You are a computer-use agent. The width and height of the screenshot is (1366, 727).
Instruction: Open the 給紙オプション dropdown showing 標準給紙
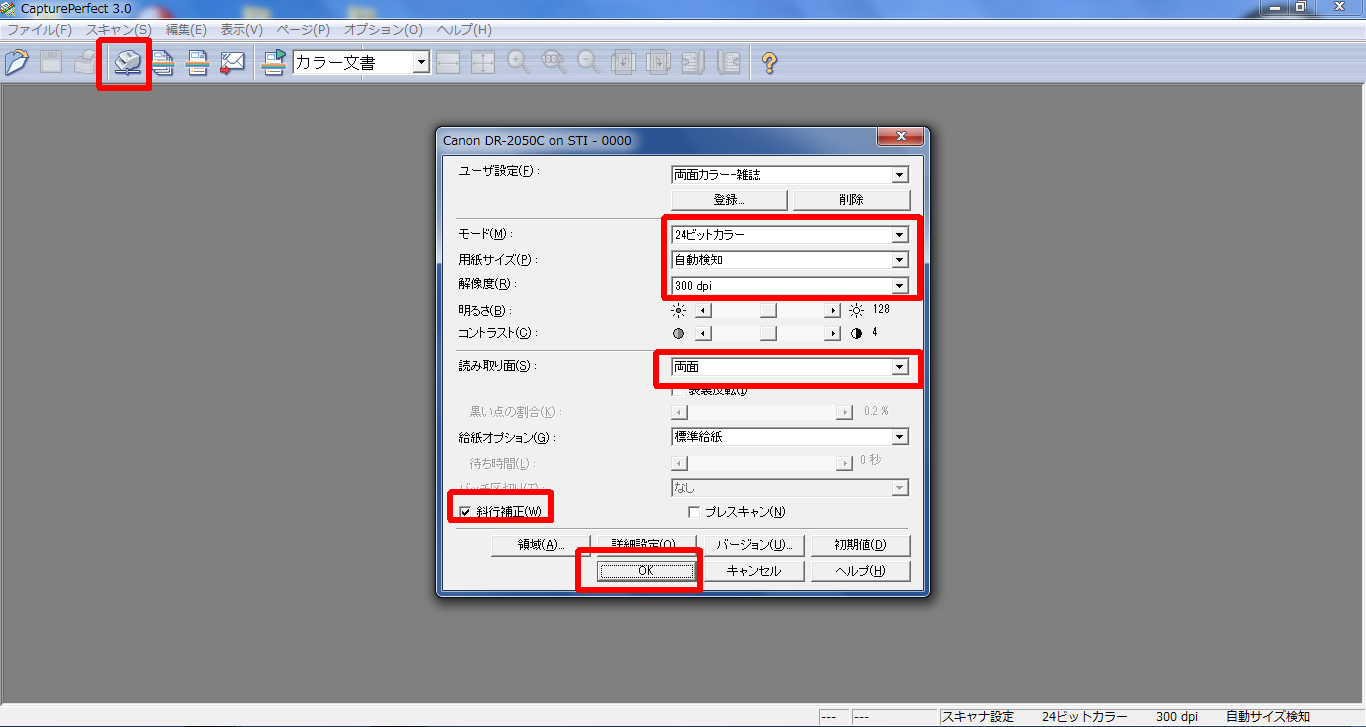pyautogui.click(x=790, y=437)
